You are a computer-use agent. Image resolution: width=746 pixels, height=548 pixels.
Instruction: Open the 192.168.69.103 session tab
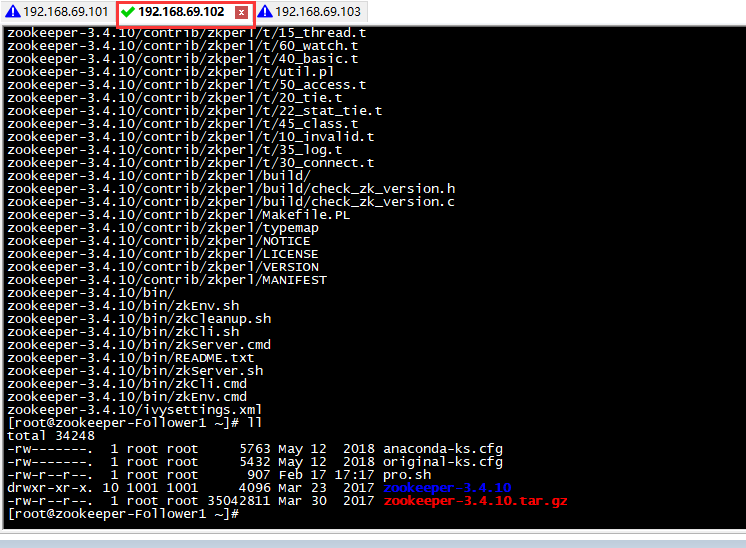click(x=312, y=11)
